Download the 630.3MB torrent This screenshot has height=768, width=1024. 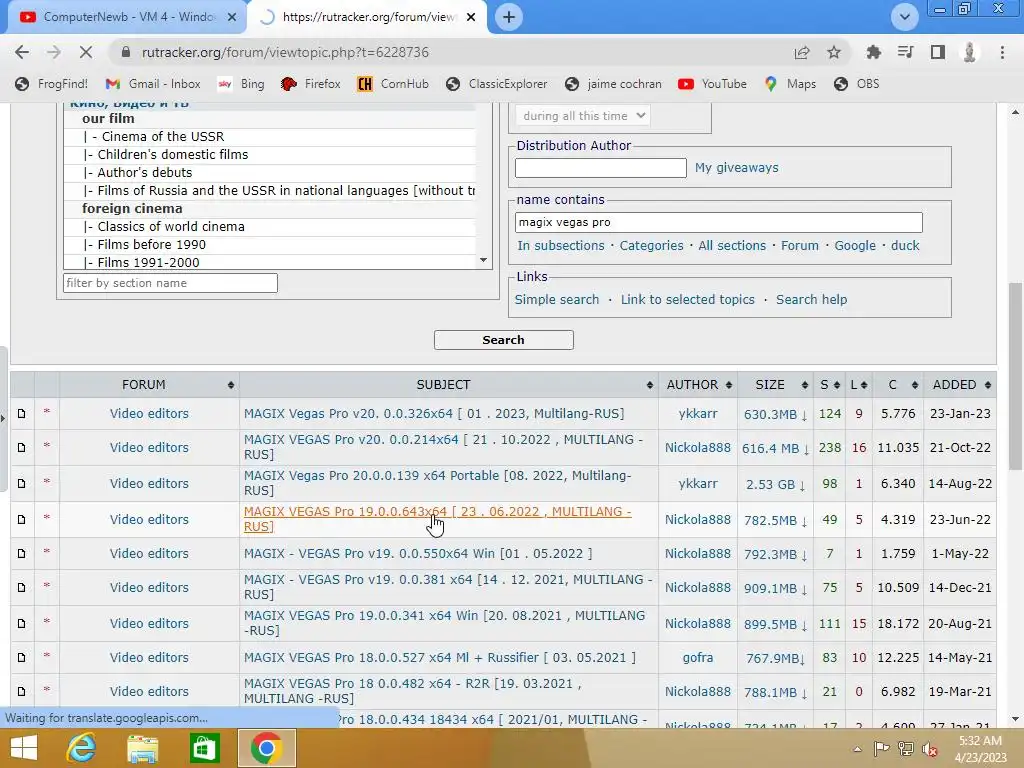(775, 414)
